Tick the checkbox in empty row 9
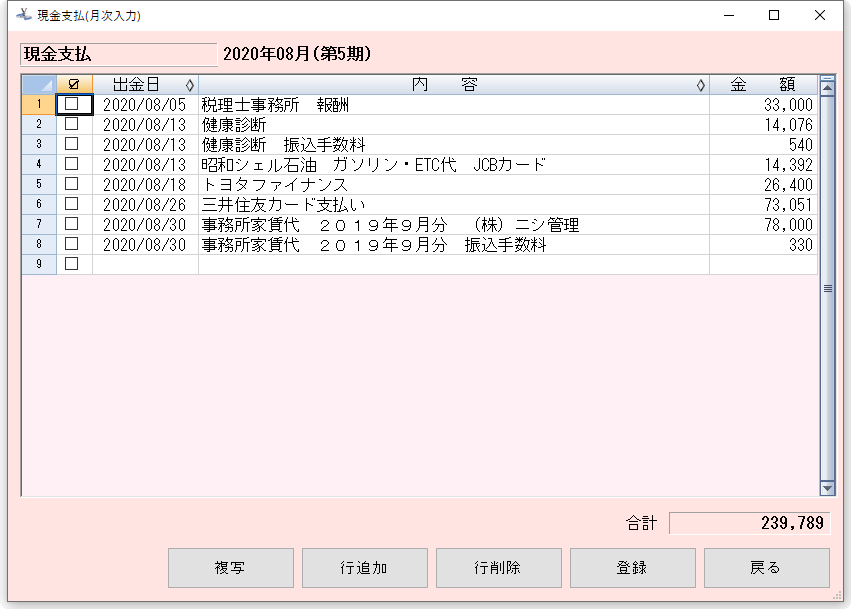The height and width of the screenshot is (609, 851). pos(72,264)
